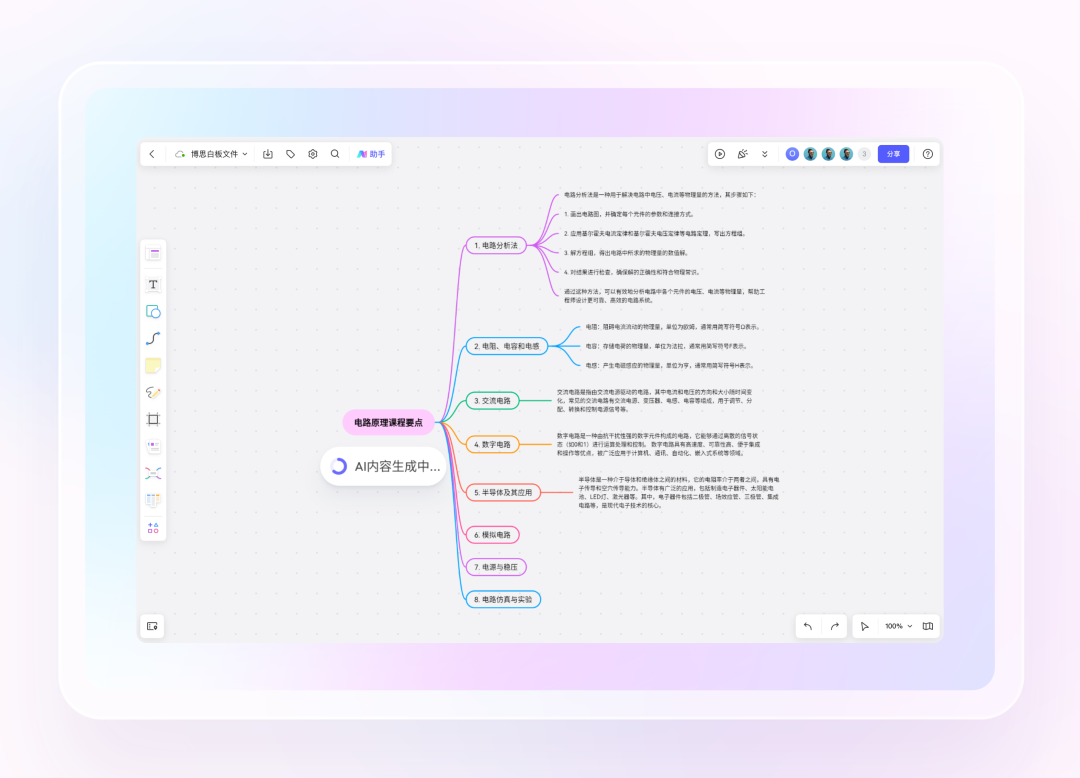Select the Shapes tool
Viewport: 1080px width, 778px height.
coord(153,312)
